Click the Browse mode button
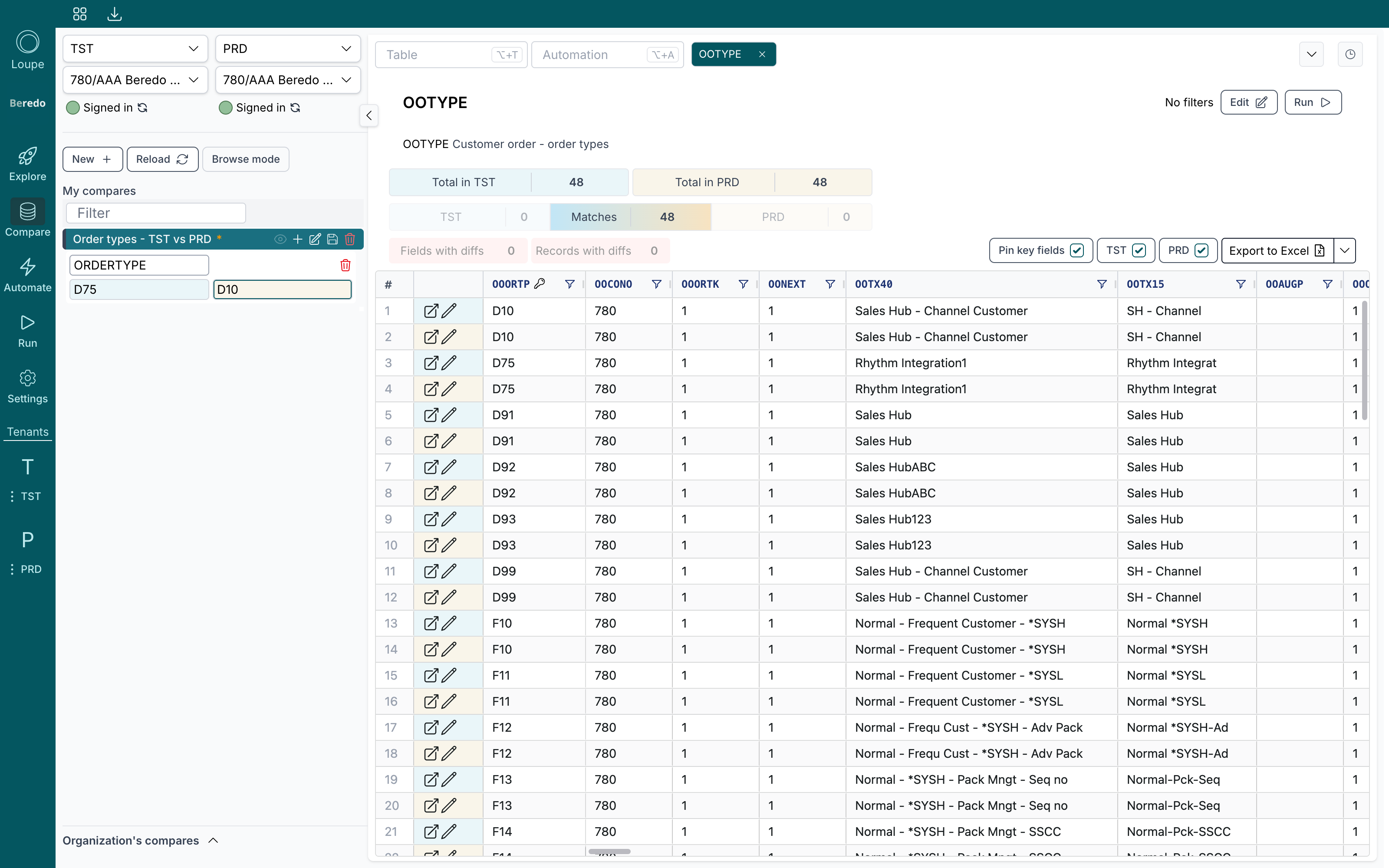The image size is (1389, 868). click(x=246, y=159)
